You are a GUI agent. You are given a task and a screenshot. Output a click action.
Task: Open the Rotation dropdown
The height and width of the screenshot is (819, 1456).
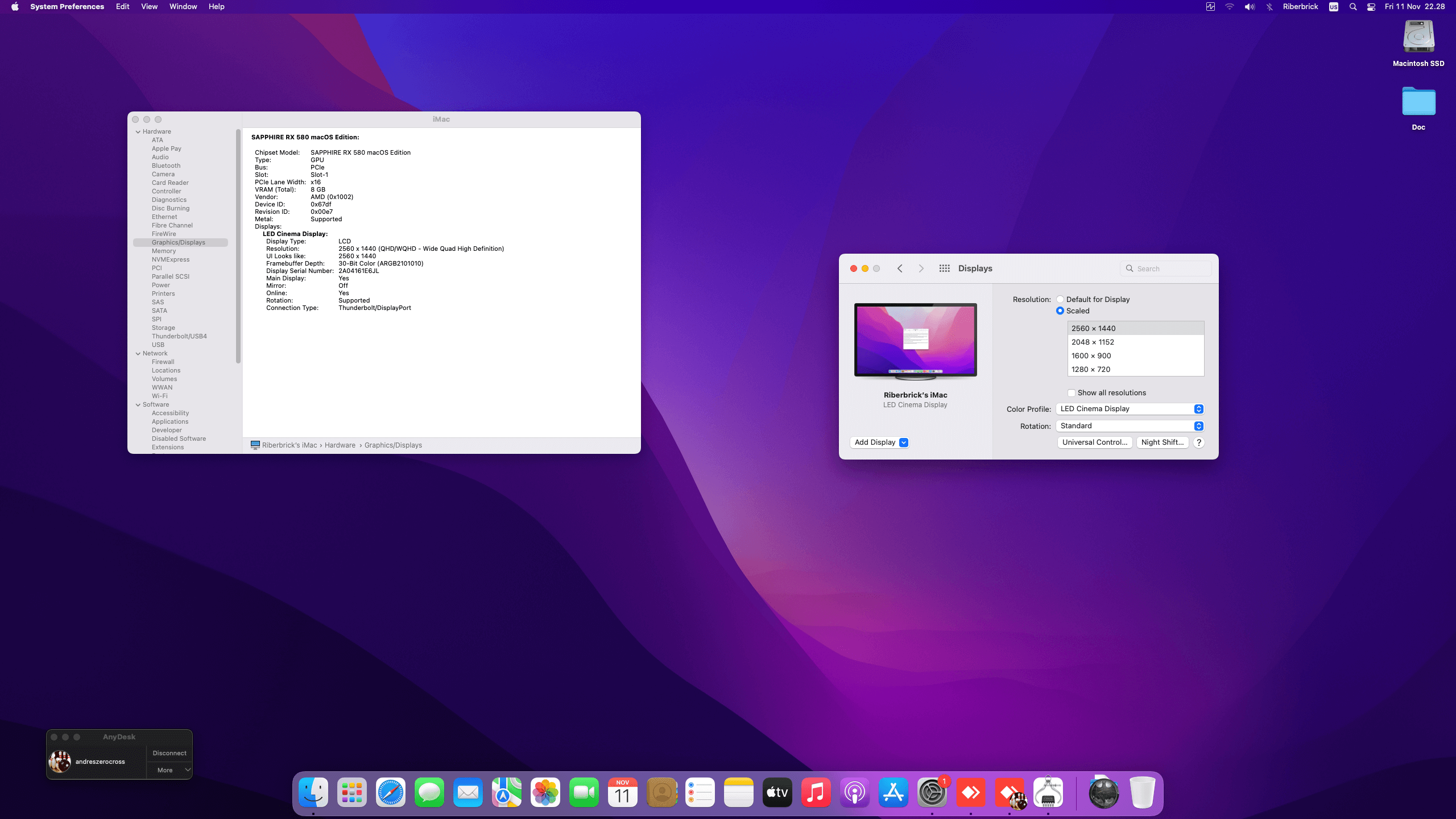[1130, 426]
